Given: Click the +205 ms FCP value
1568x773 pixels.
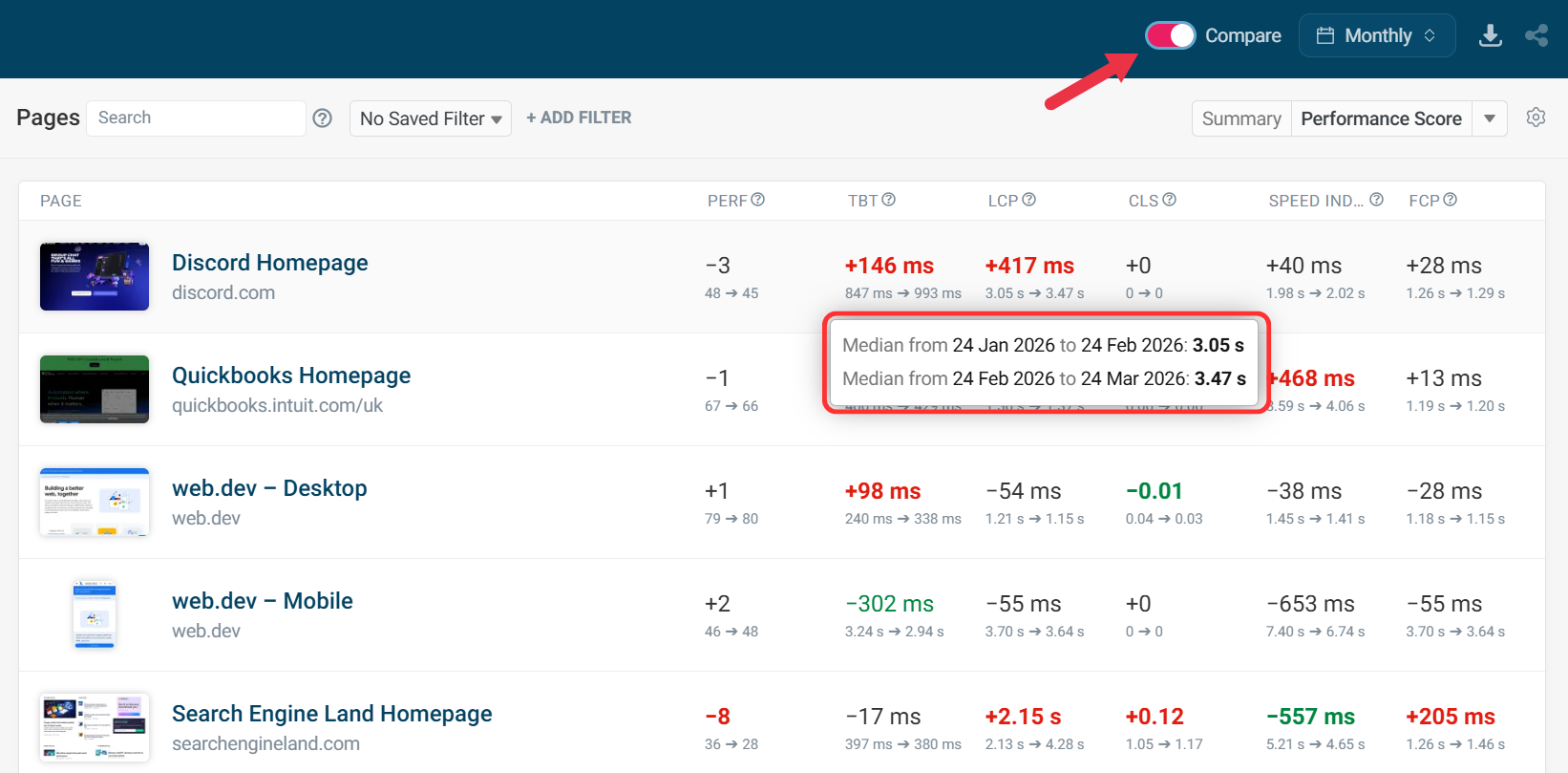Looking at the screenshot, I should point(1451,717).
